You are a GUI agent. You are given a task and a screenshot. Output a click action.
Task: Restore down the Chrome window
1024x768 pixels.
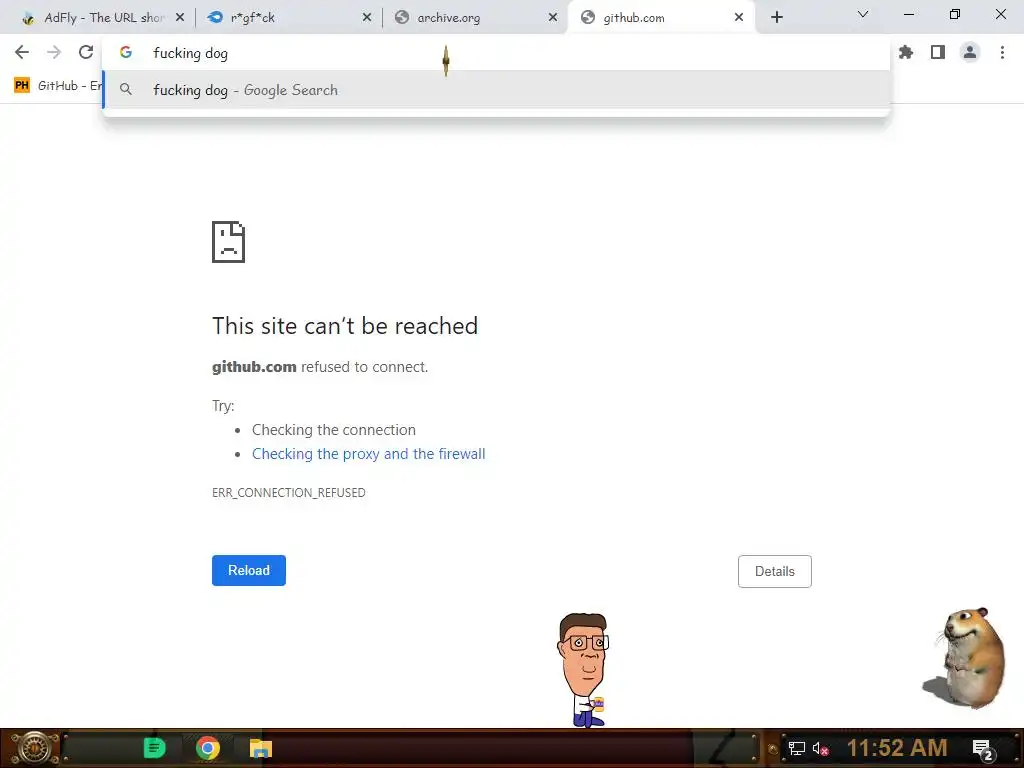coord(955,14)
